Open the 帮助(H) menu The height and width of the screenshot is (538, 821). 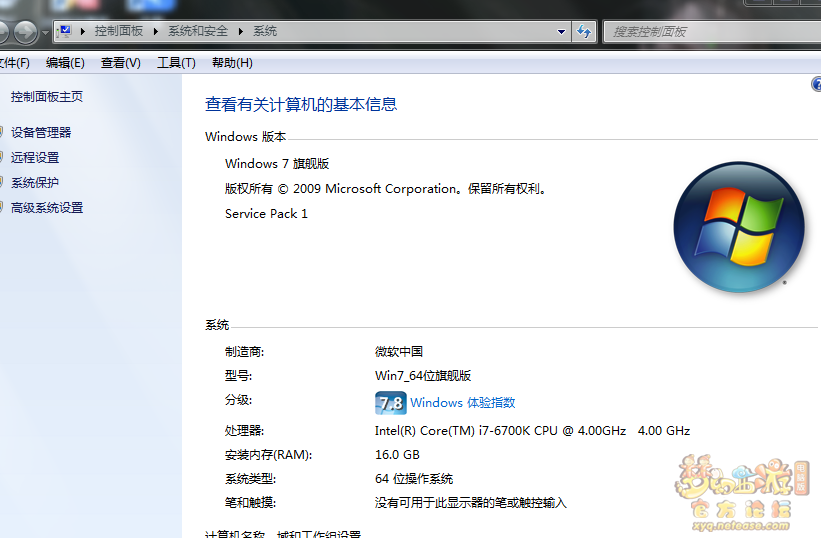point(232,63)
